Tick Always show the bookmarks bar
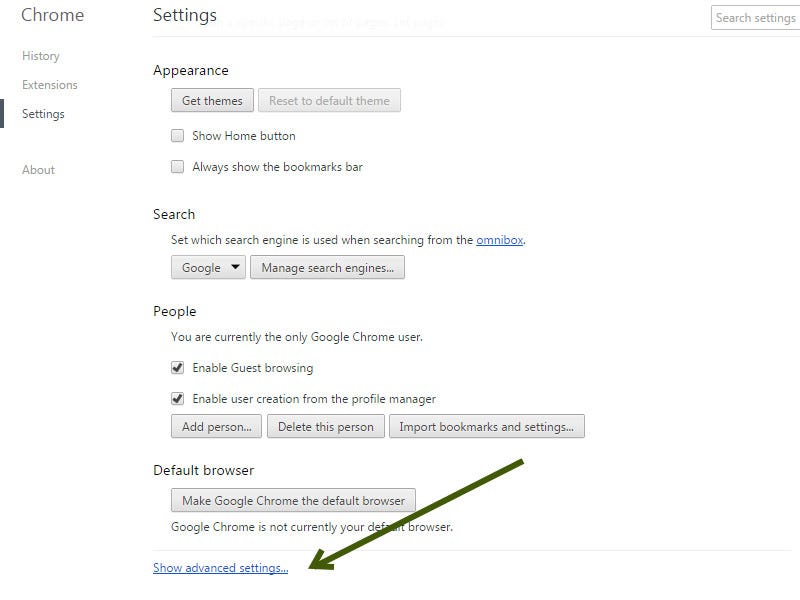Viewport: 800px width, 600px height. [178, 167]
